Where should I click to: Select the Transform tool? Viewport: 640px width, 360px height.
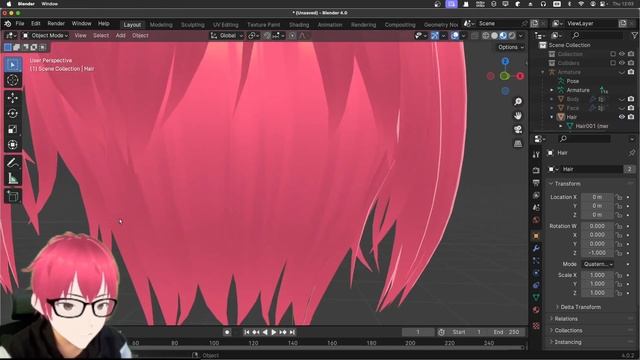click(x=13, y=145)
